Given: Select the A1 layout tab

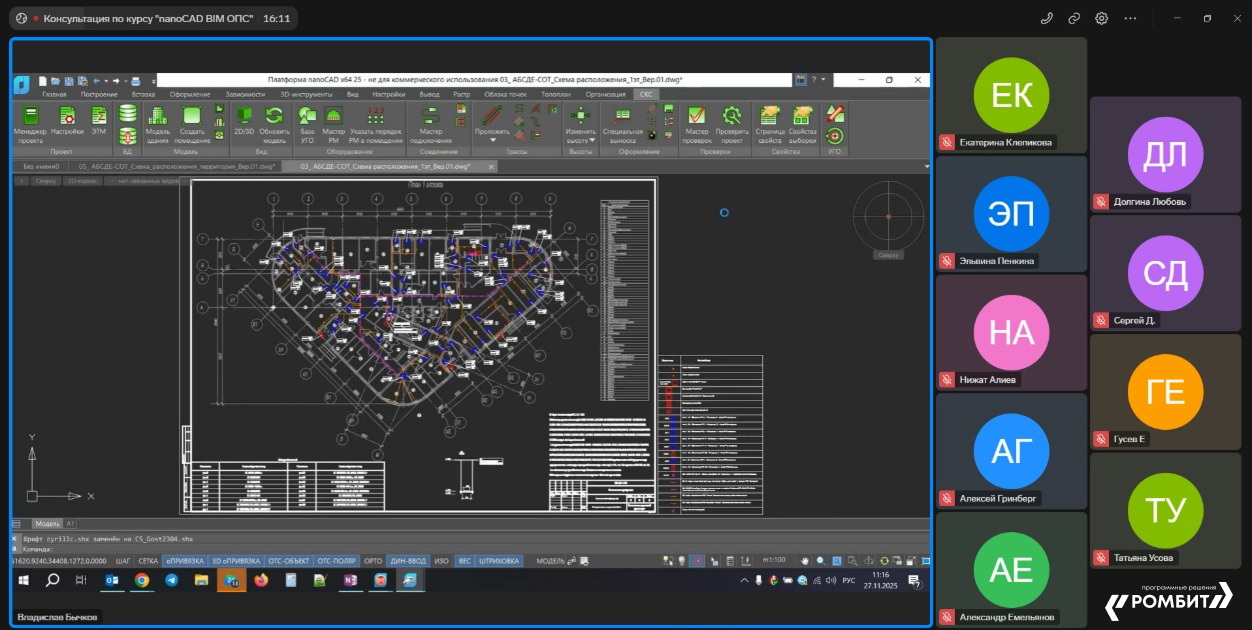Looking at the screenshot, I should tap(70, 523).
